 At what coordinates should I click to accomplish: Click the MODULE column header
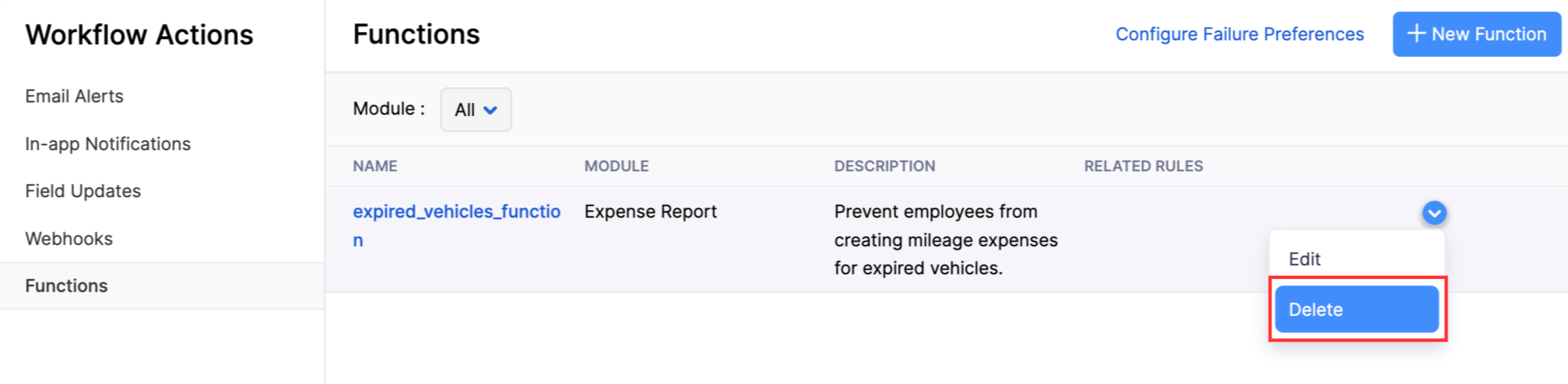coord(616,166)
